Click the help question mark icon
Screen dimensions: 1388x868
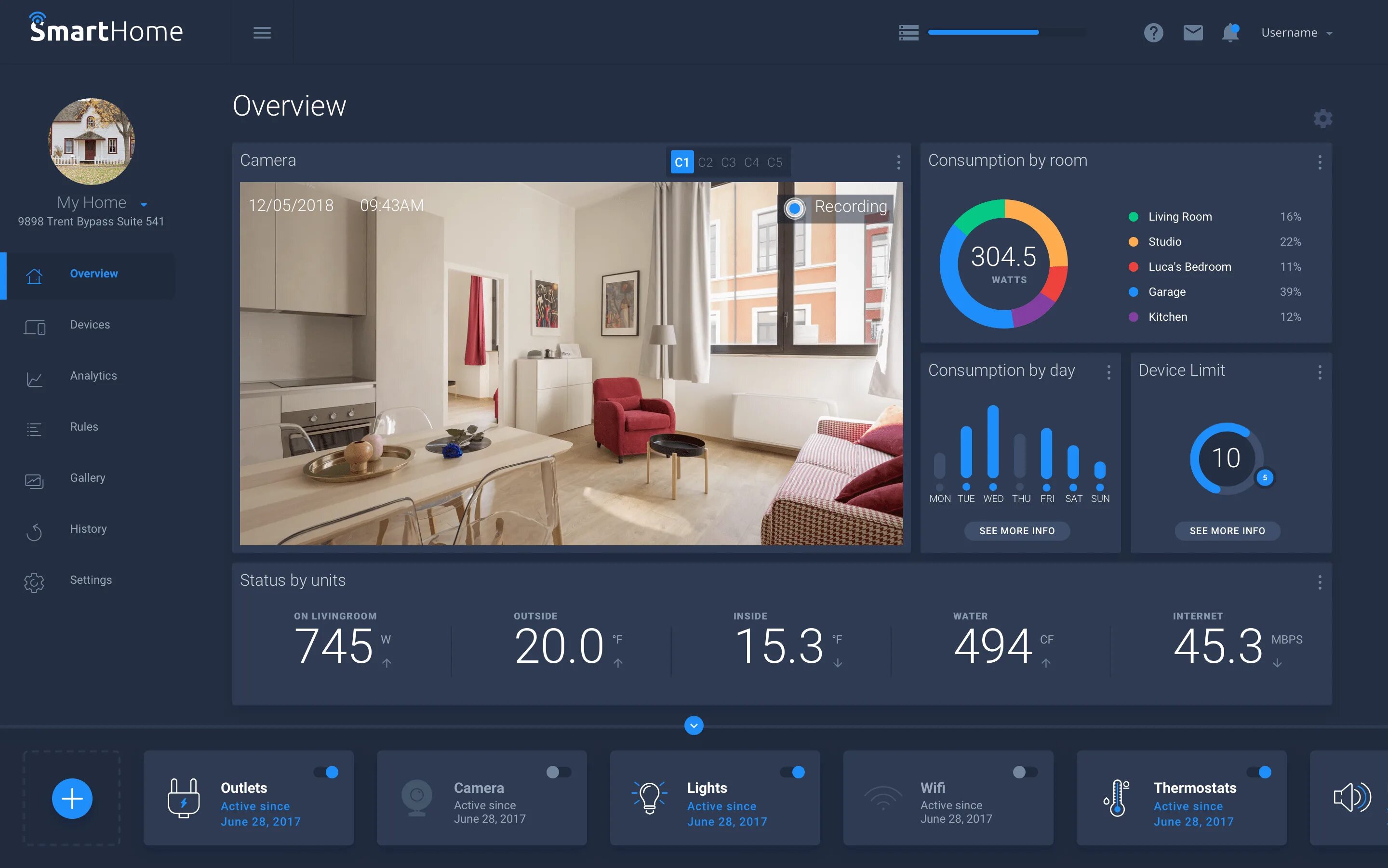pos(1153,32)
